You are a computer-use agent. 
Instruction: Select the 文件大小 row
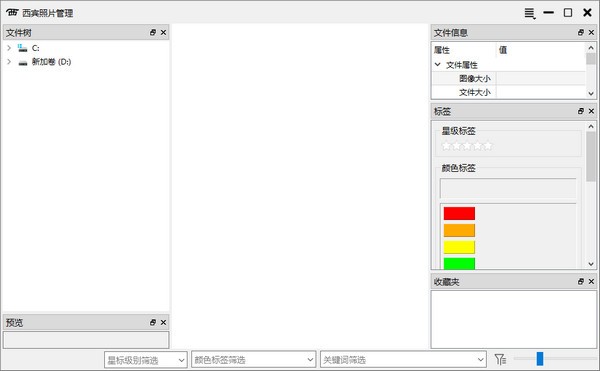pyautogui.click(x=509, y=92)
